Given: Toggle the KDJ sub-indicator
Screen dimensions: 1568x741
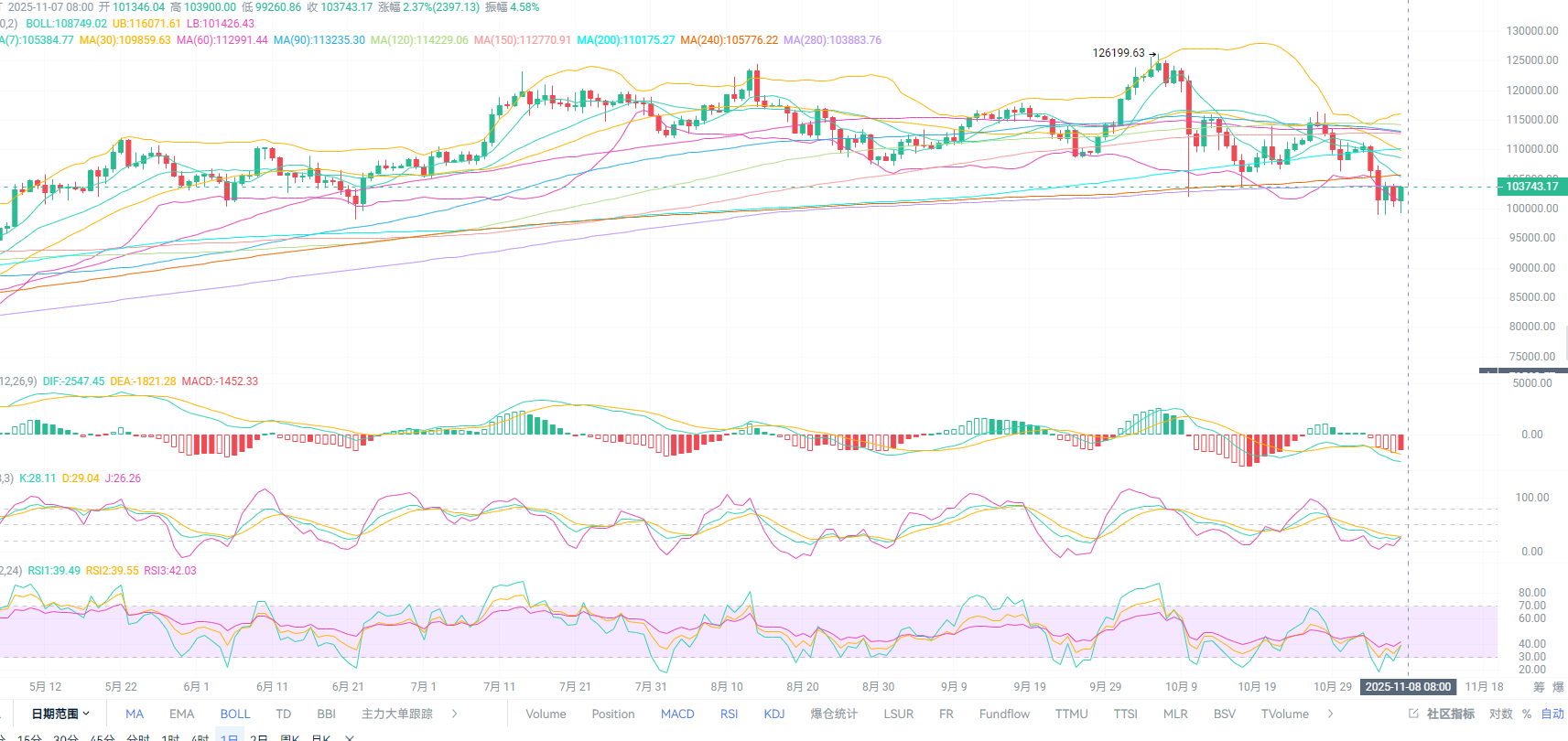Looking at the screenshot, I should (774, 714).
